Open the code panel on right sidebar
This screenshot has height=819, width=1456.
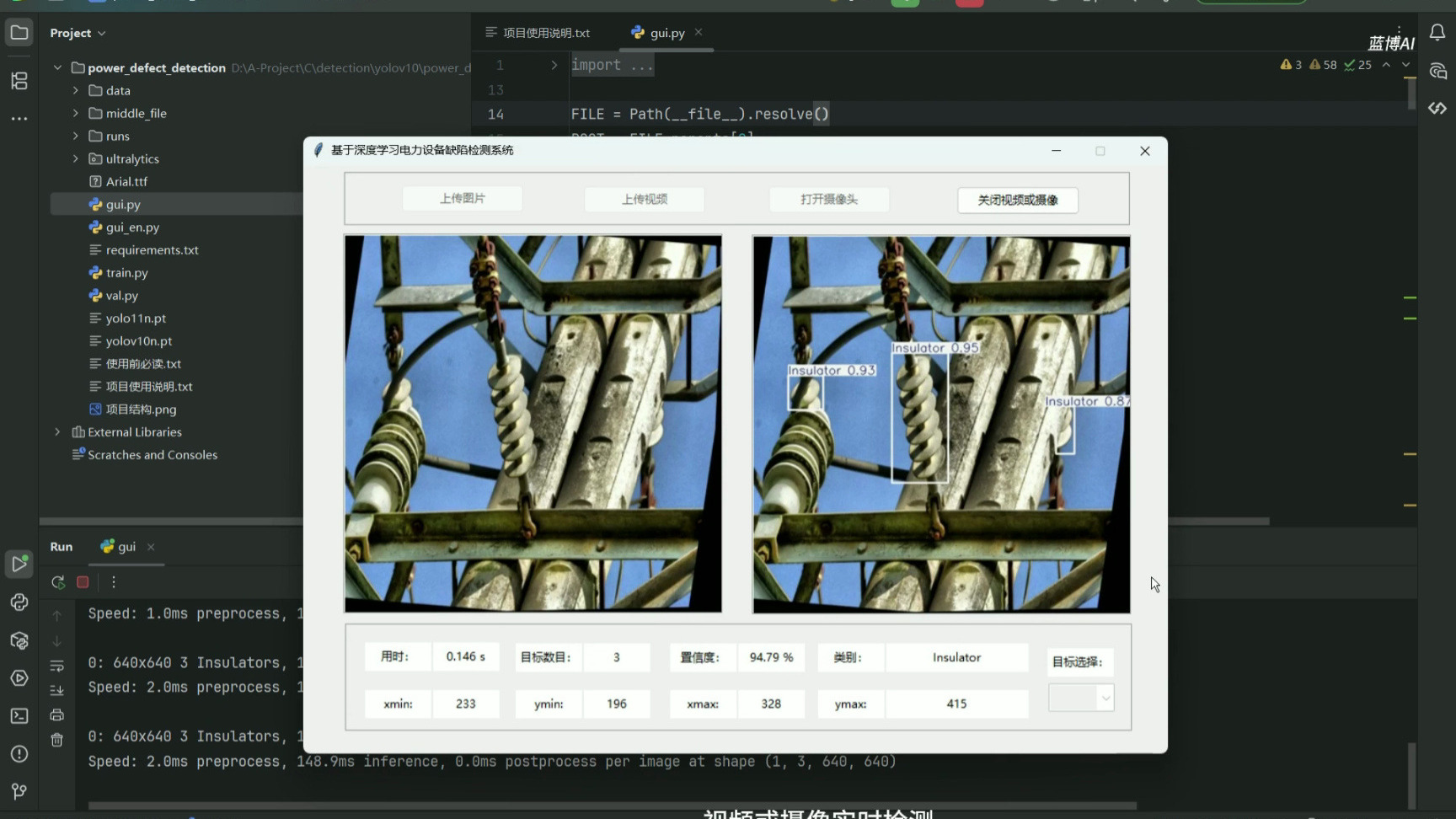point(1437,108)
